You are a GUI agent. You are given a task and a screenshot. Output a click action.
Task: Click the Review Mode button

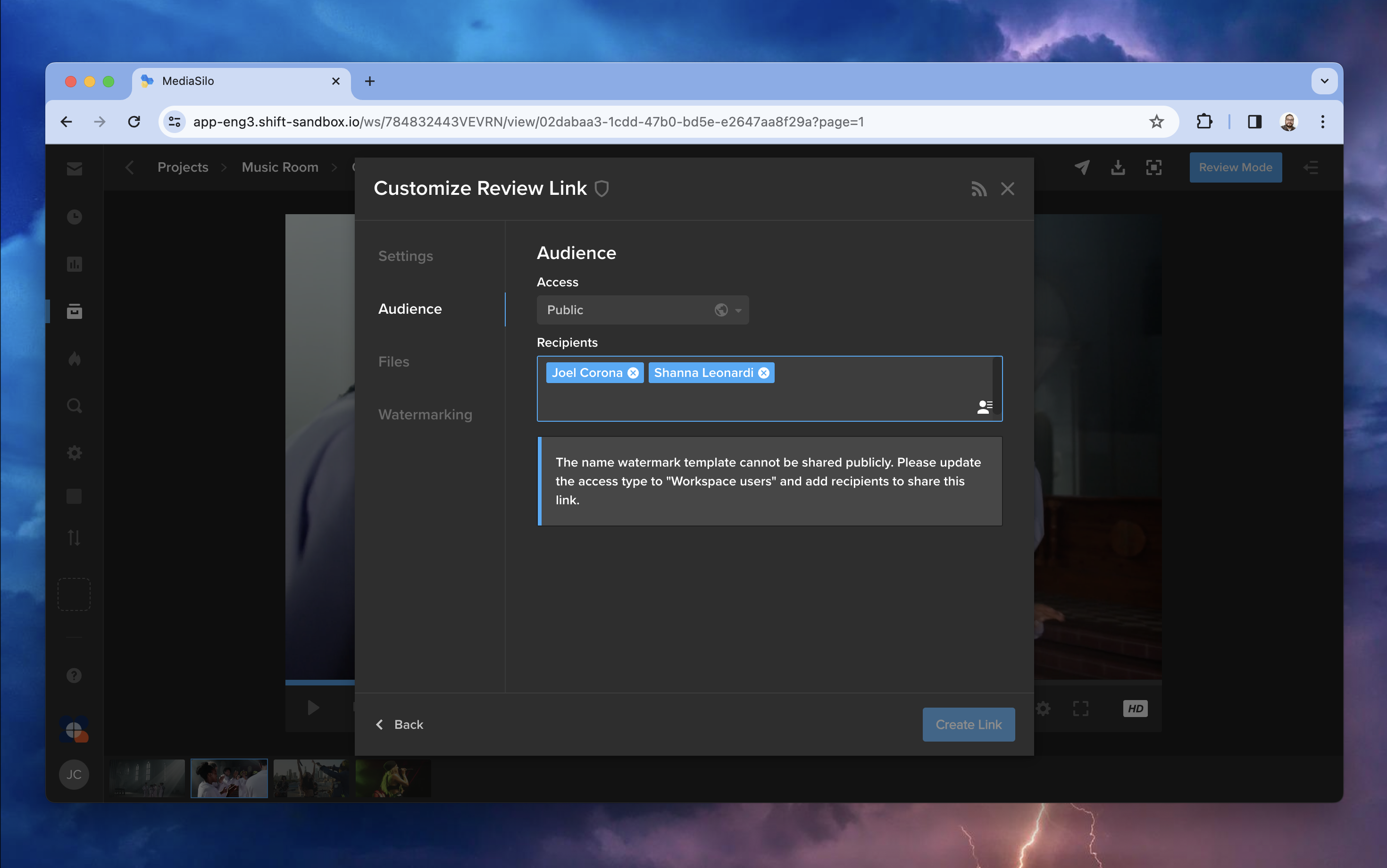click(x=1236, y=167)
